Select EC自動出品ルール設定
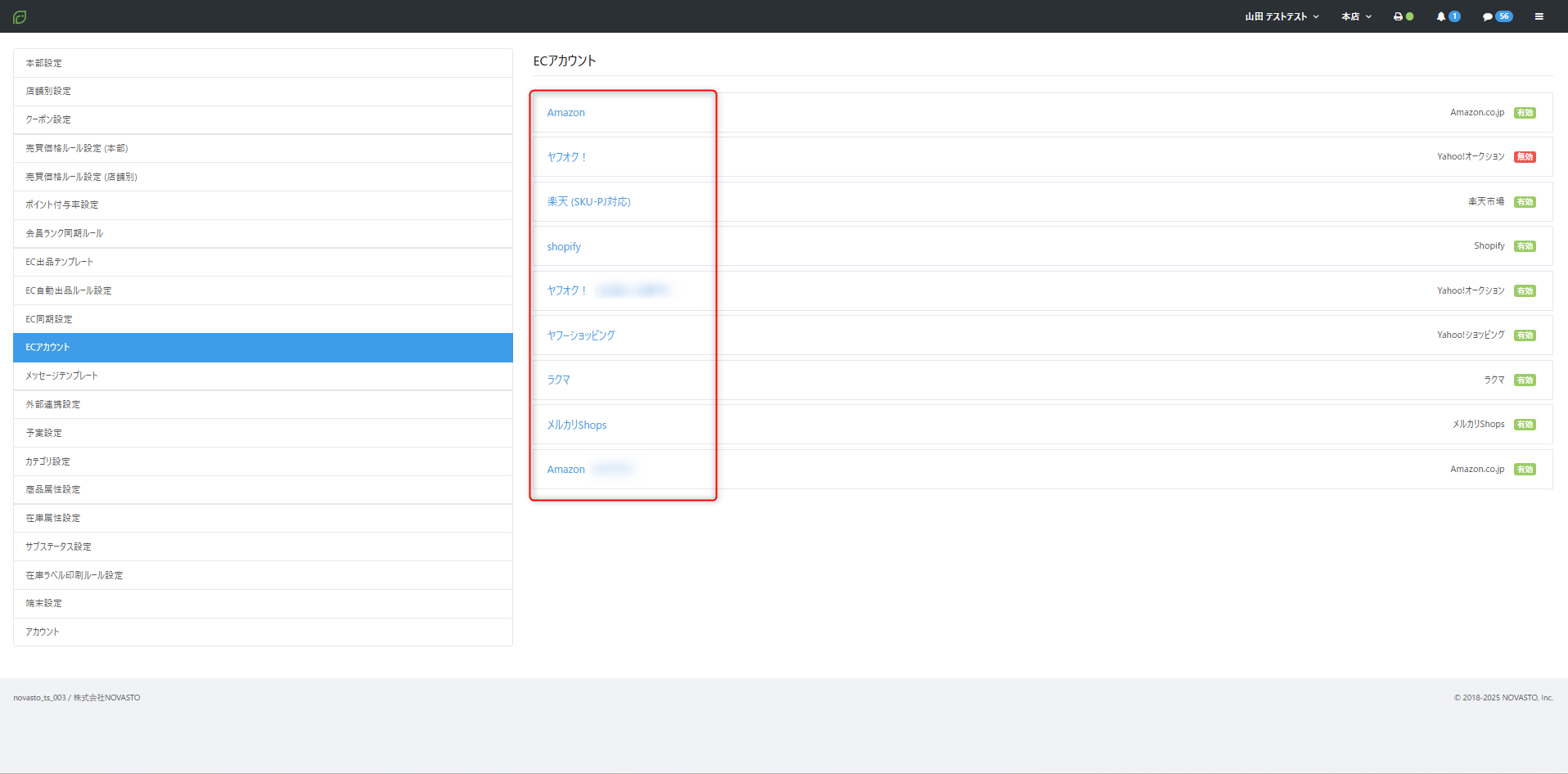 point(263,290)
